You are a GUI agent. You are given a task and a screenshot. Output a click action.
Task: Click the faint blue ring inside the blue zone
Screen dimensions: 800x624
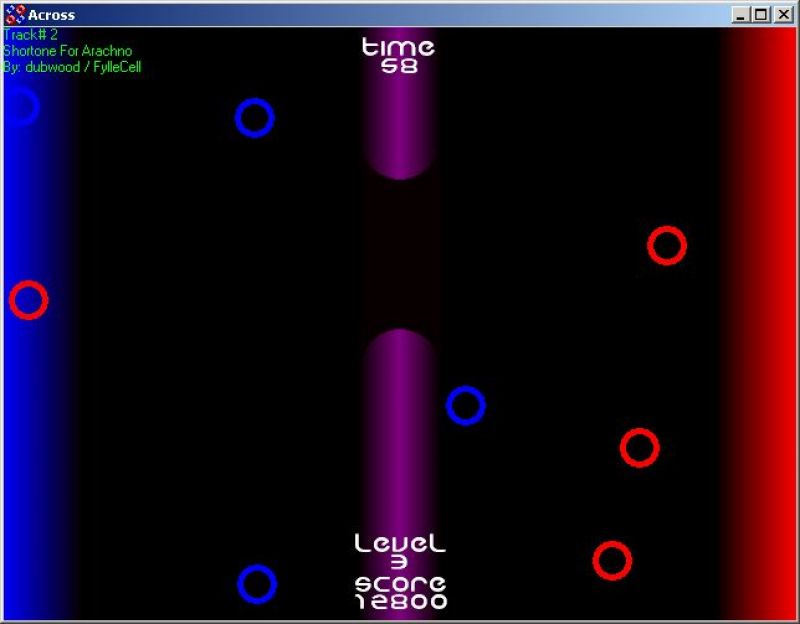click(20, 107)
